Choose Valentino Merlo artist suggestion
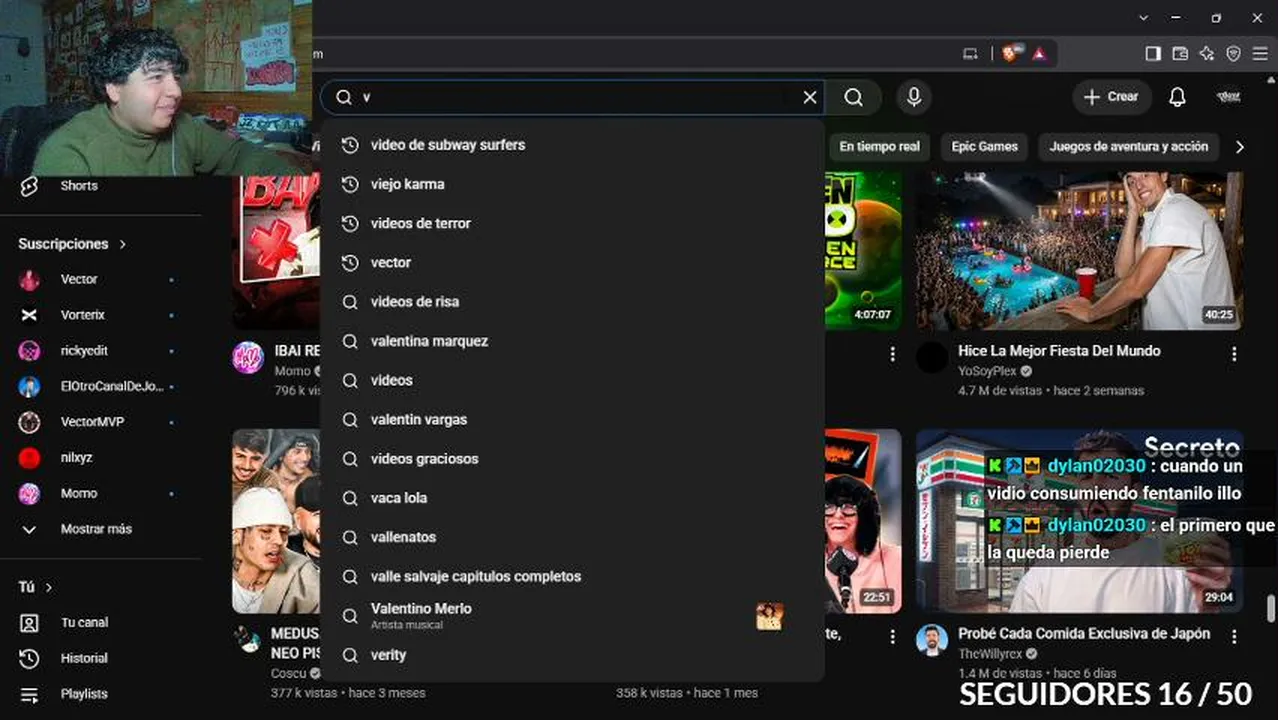Screen dimensions: 1278x720 click(x=572, y=616)
